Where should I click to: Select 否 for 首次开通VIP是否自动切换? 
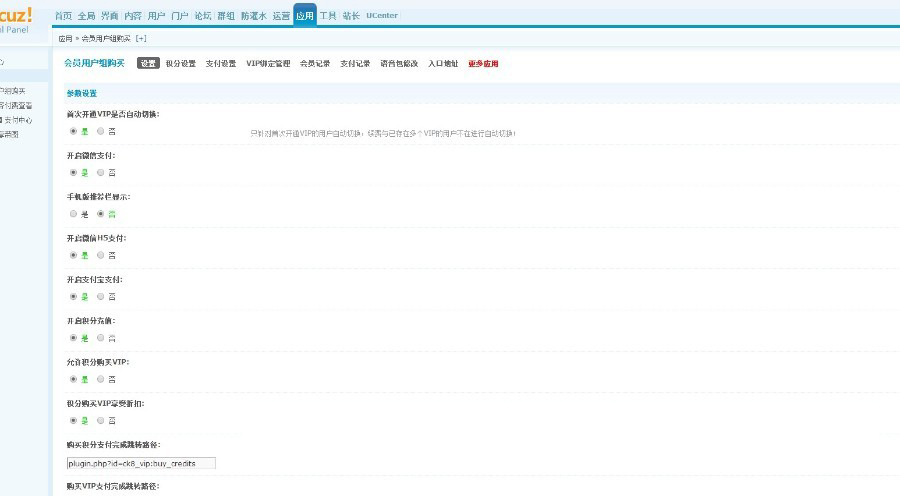tap(100, 131)
